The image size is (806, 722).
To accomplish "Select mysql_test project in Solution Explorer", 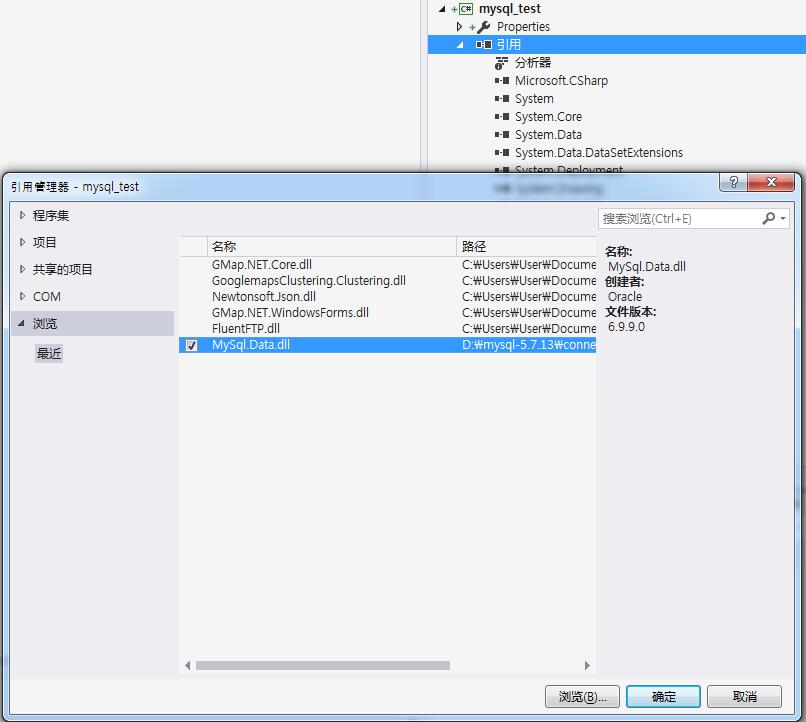I will 509,9.
